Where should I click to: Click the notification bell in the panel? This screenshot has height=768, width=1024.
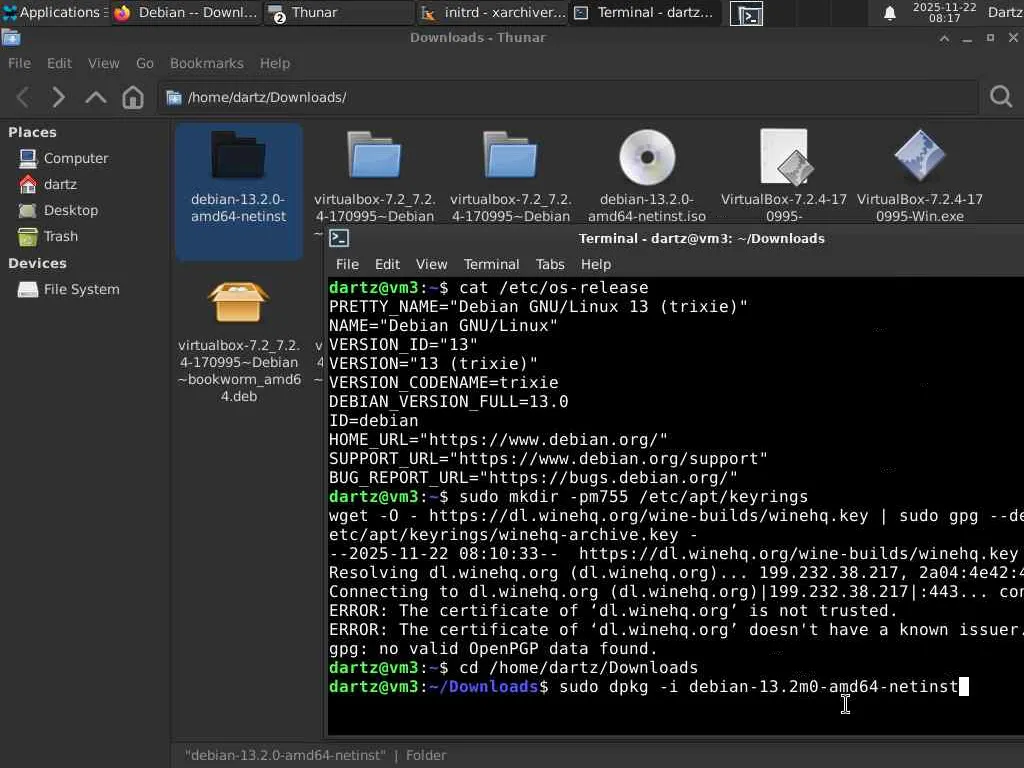889,13
